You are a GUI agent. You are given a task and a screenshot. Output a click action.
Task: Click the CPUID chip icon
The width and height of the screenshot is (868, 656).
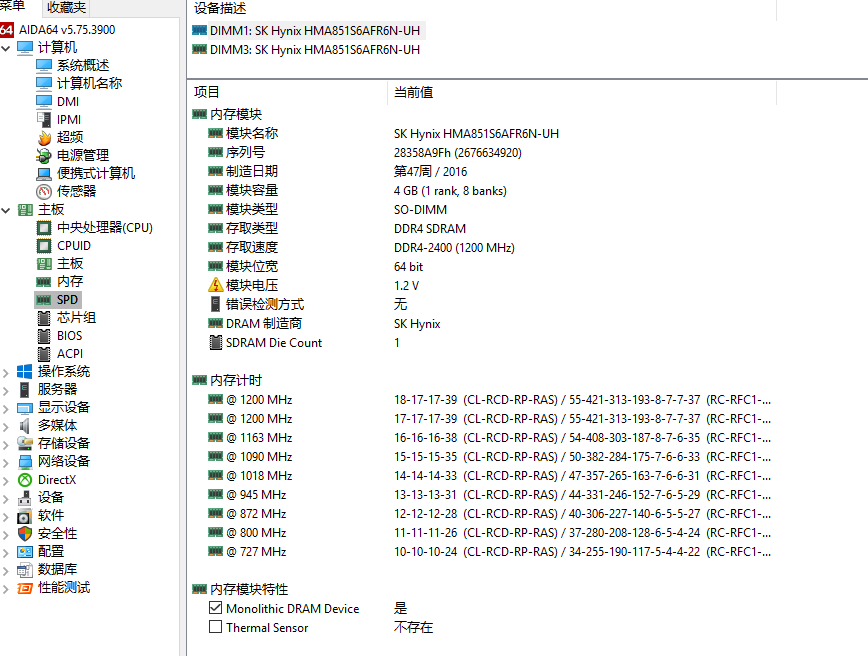tap(44, 246)
